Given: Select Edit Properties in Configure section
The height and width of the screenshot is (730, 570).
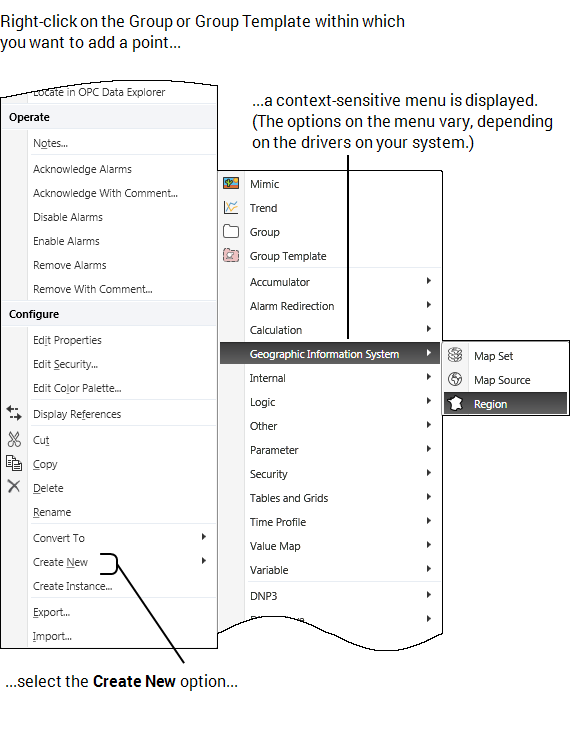Looking at the screenshot, I should coord(67,340).
